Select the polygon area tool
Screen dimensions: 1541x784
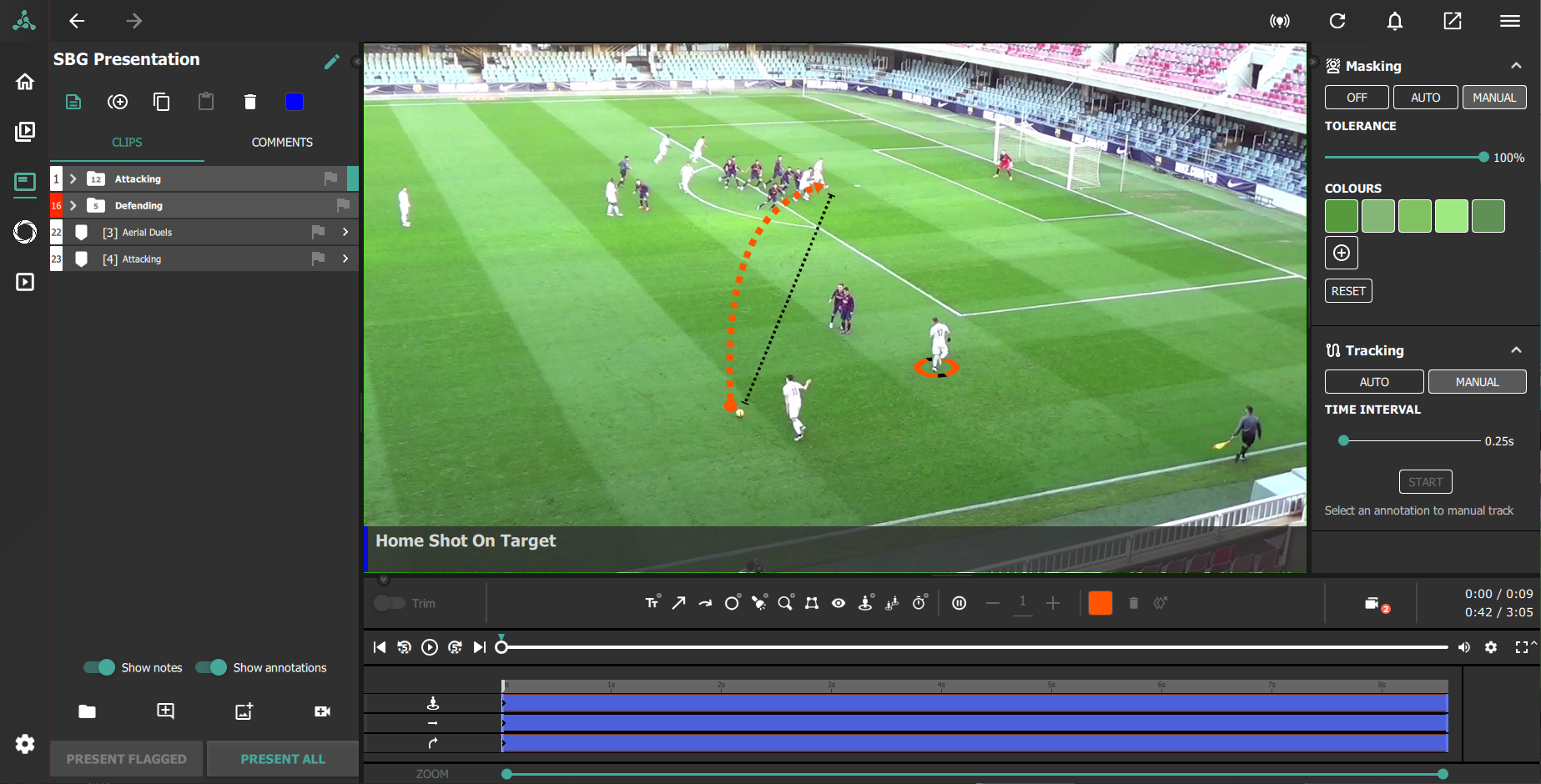(812, 602)
